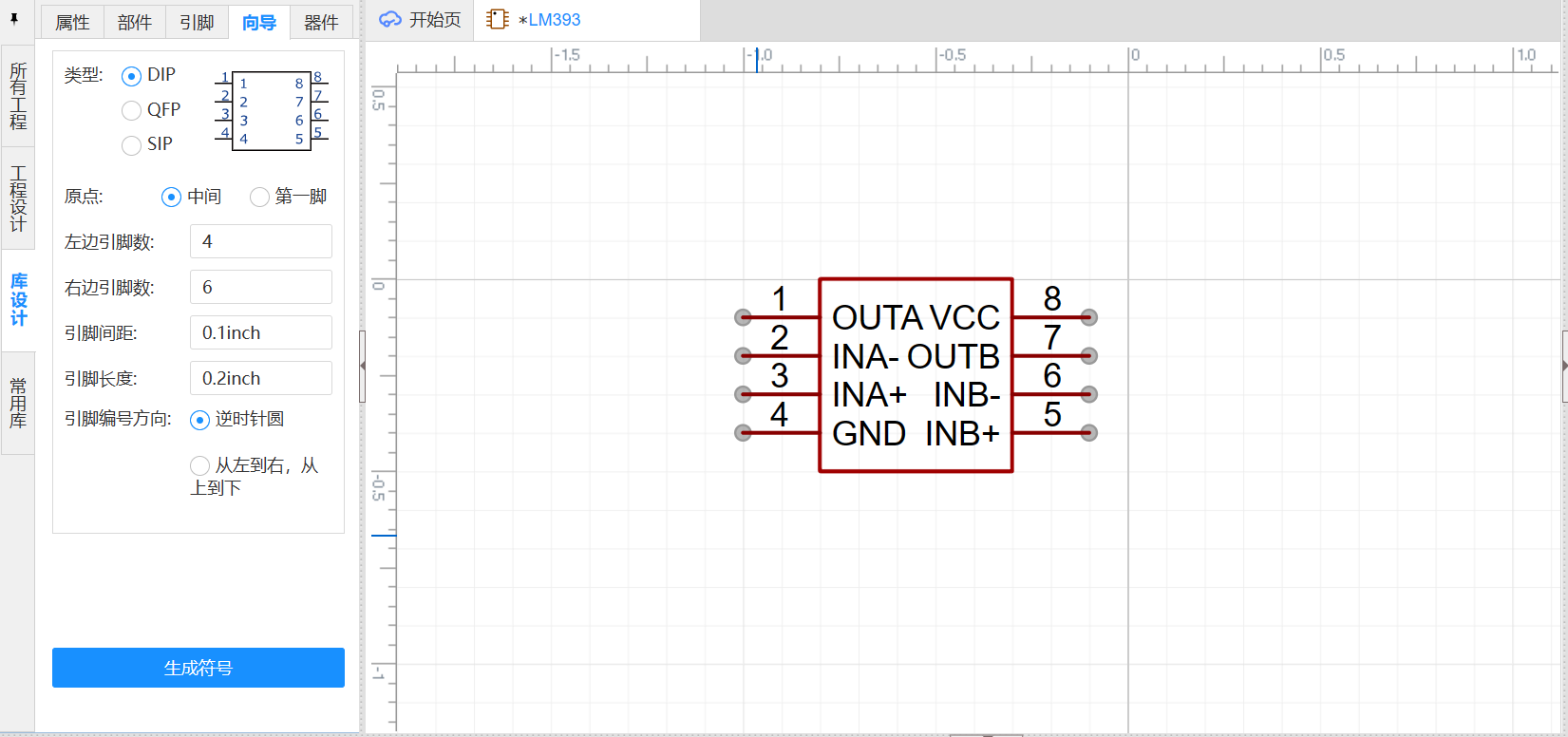The height and width of the screenshot is (737, 1568).
Task: Switch to the 属性 tab
Action: [x=72, y=22]
